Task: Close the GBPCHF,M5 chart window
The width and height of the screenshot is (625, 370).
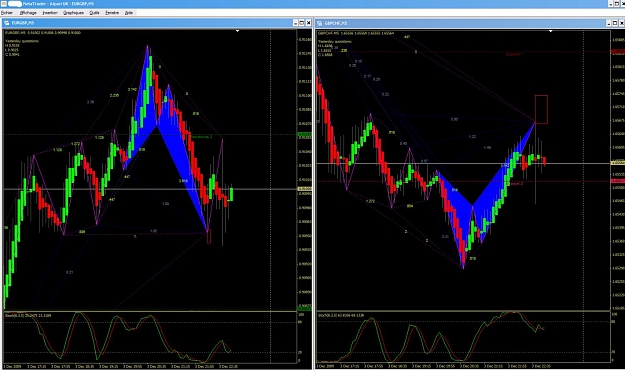Action: 621,23
